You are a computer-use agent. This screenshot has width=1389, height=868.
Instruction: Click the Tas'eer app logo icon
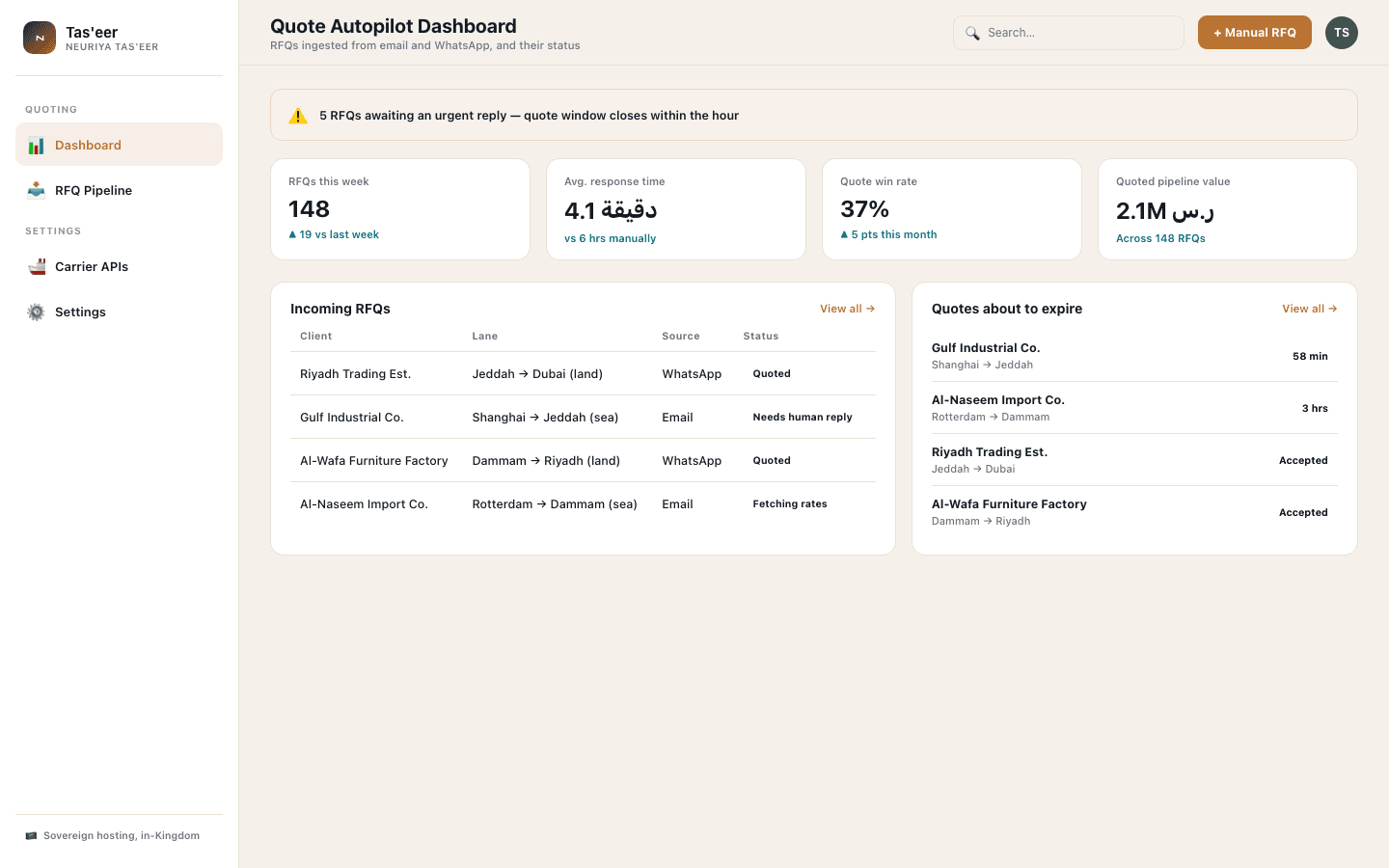[40, 38]
